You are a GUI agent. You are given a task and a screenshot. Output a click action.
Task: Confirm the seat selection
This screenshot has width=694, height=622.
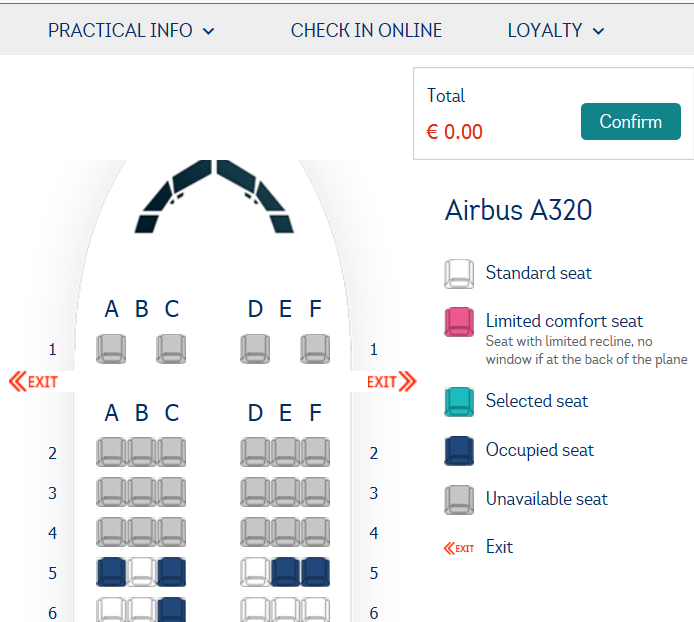point(631,121)
